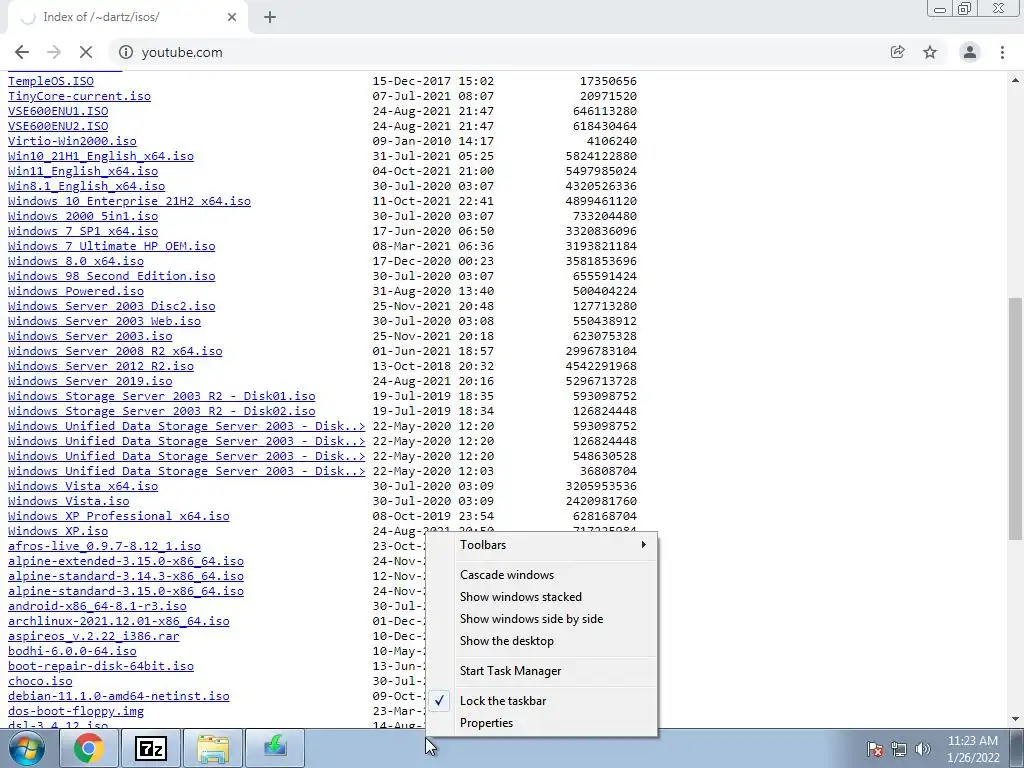Open Windows_XP_Professional_x64.iso link
Image resolution: width=1024 pixels, height=768 pixels.
[x=119, y=516]
